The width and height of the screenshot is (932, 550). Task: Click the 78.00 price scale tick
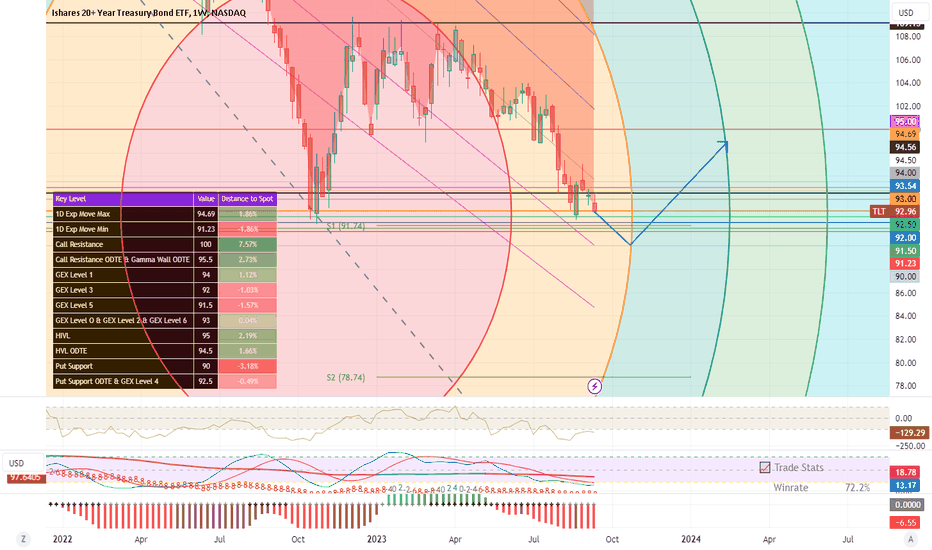coord(906,386)
